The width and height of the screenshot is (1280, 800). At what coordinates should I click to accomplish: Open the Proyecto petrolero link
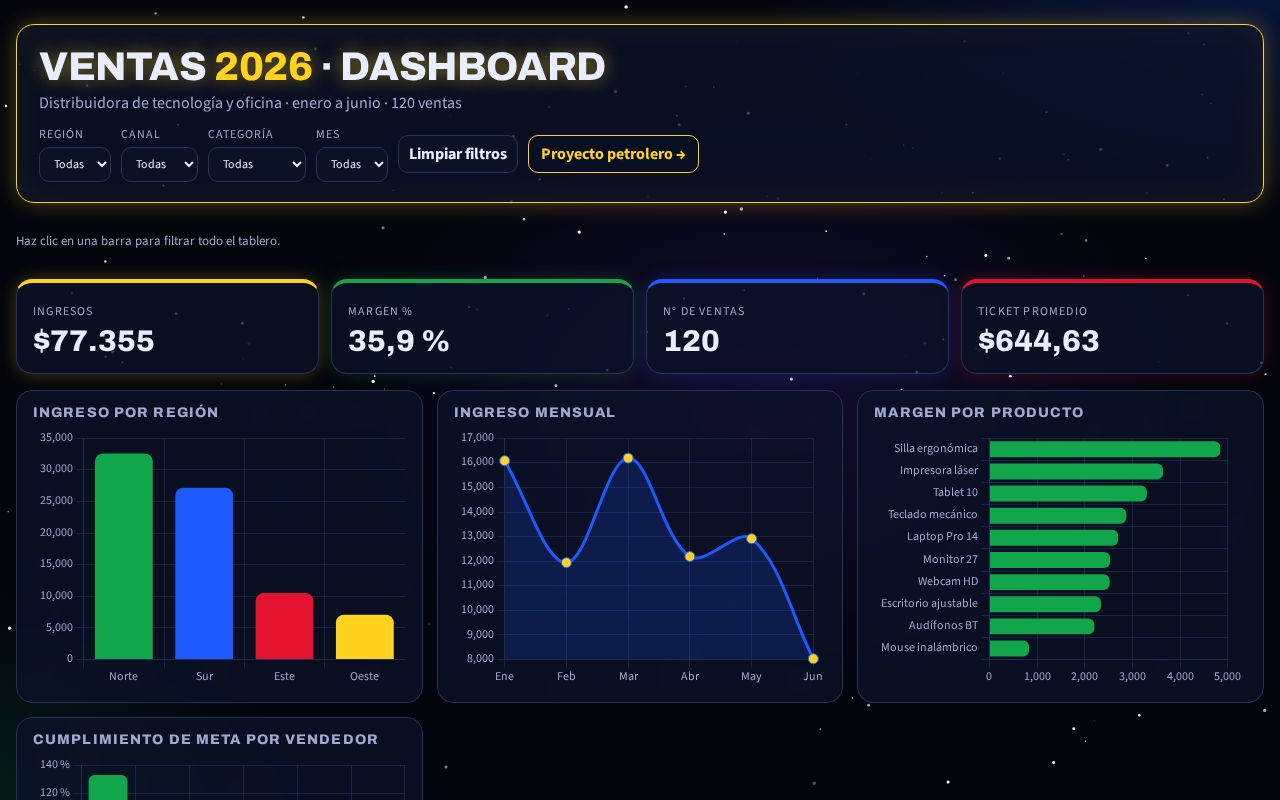(x=613, y=154)
